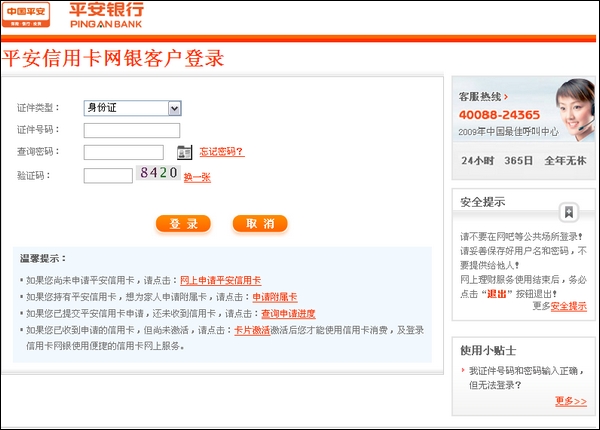Click the hotline number 40088-24365
Screen dimensions: 600x430
pos(499,115)
